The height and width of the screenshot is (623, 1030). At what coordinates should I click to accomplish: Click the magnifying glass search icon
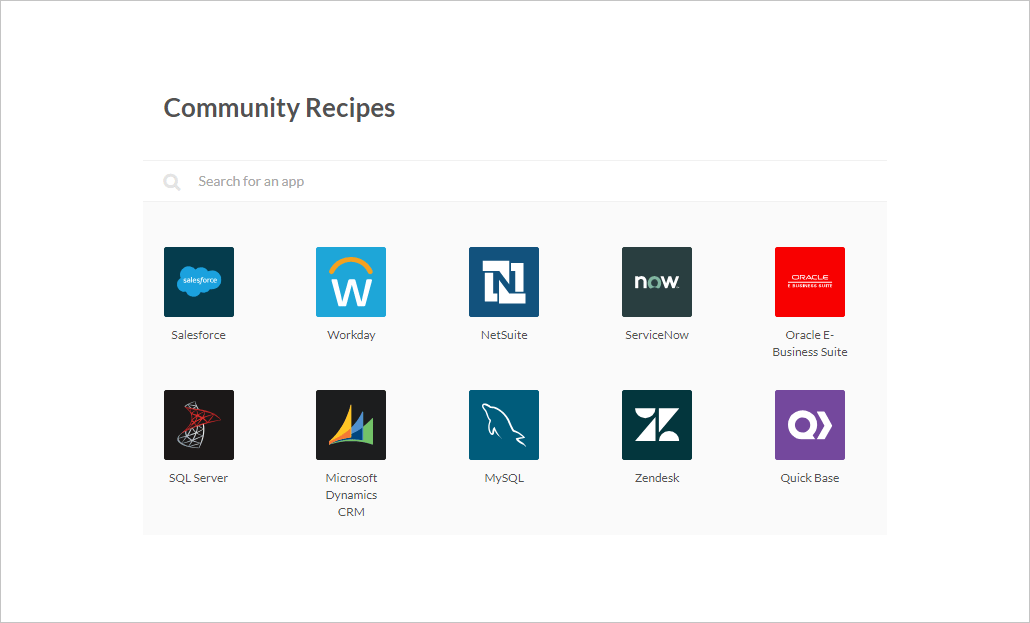pyautogui.click(x=172, y=182)
